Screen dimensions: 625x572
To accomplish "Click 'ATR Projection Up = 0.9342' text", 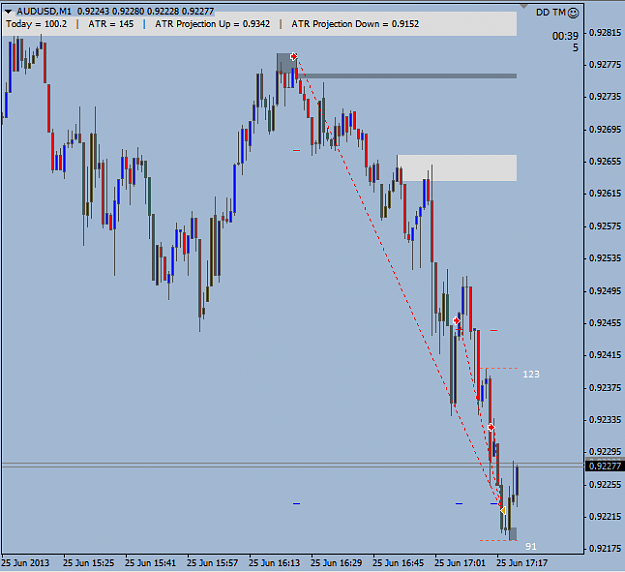I will point(212,24).
